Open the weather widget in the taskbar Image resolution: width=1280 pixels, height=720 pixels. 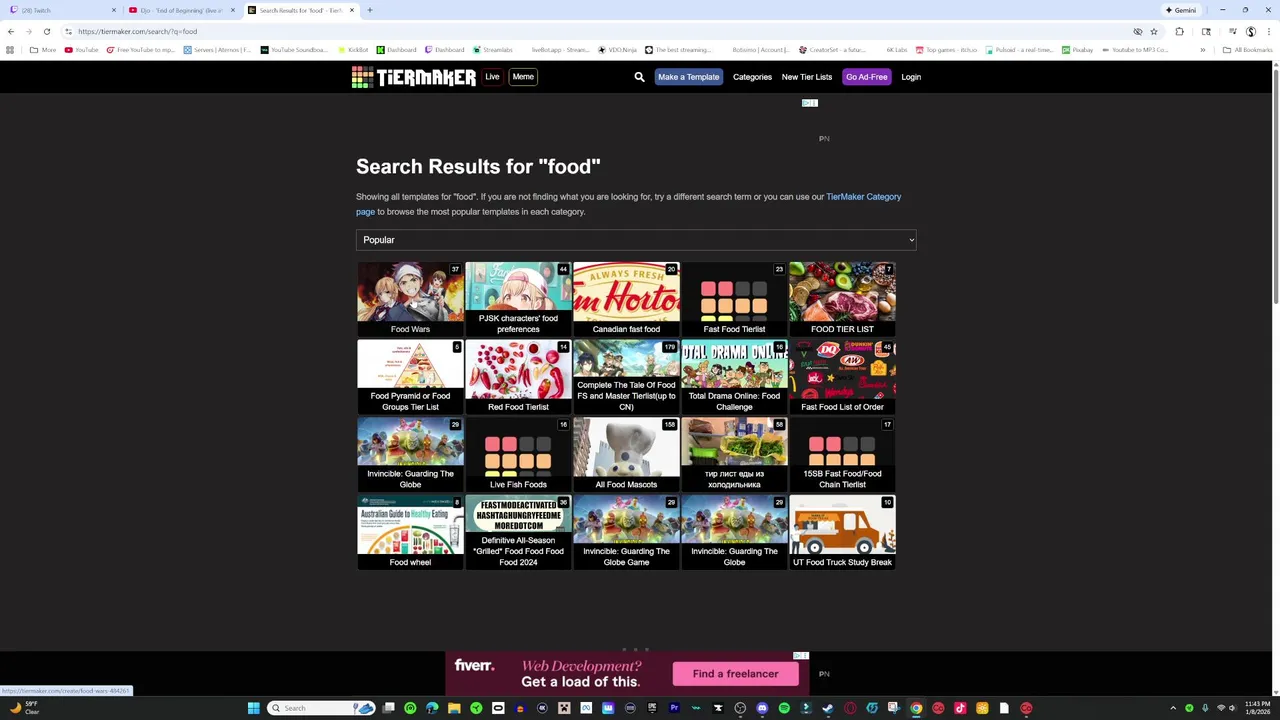(x=24, y=708)
